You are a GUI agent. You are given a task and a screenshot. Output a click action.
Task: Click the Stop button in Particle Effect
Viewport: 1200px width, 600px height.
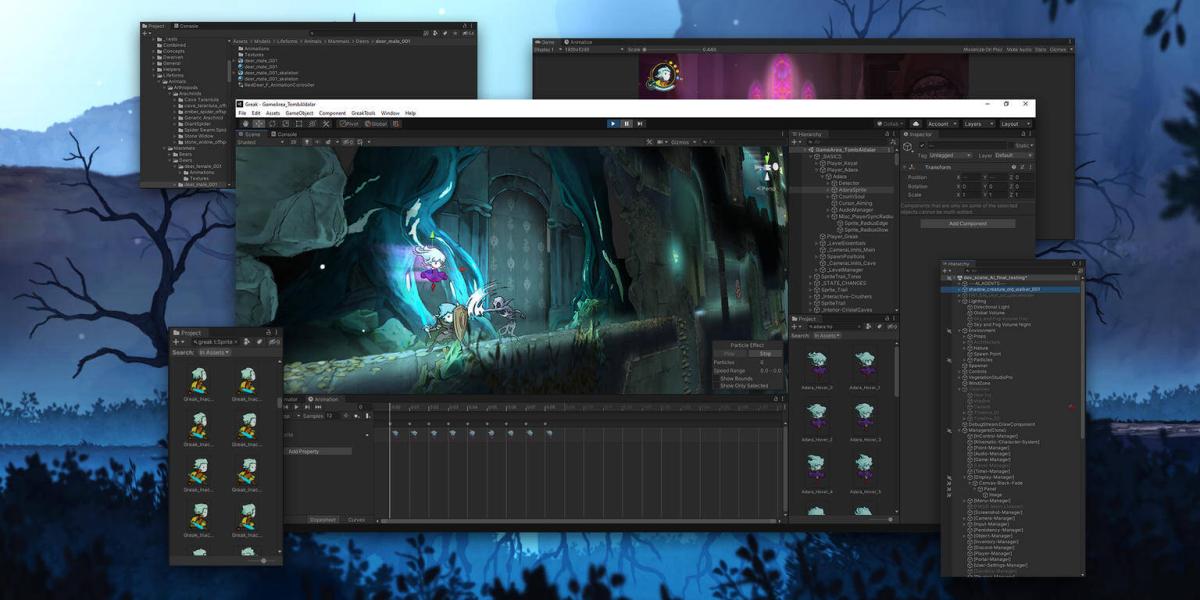click(764, 354)
